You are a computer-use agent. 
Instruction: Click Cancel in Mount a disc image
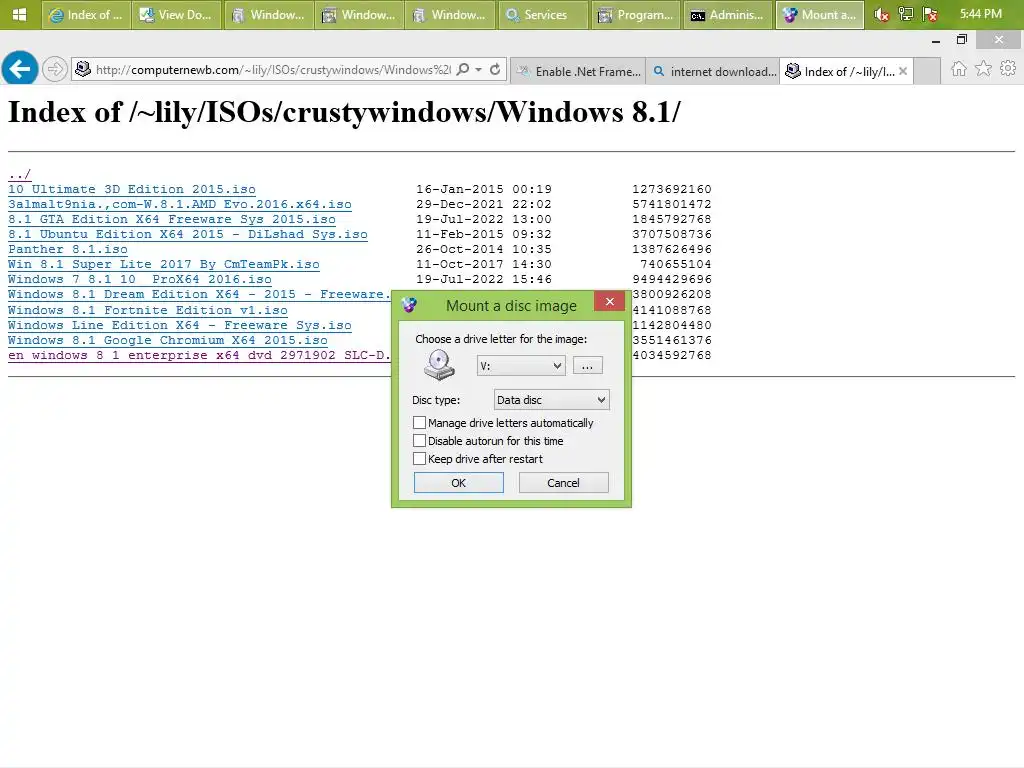(x=563, y=483)
